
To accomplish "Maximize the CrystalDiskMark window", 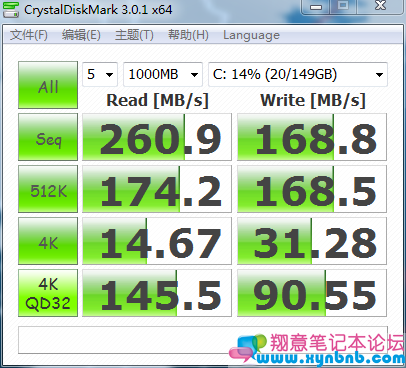I will pyautogui.click(x=343, y=6).
